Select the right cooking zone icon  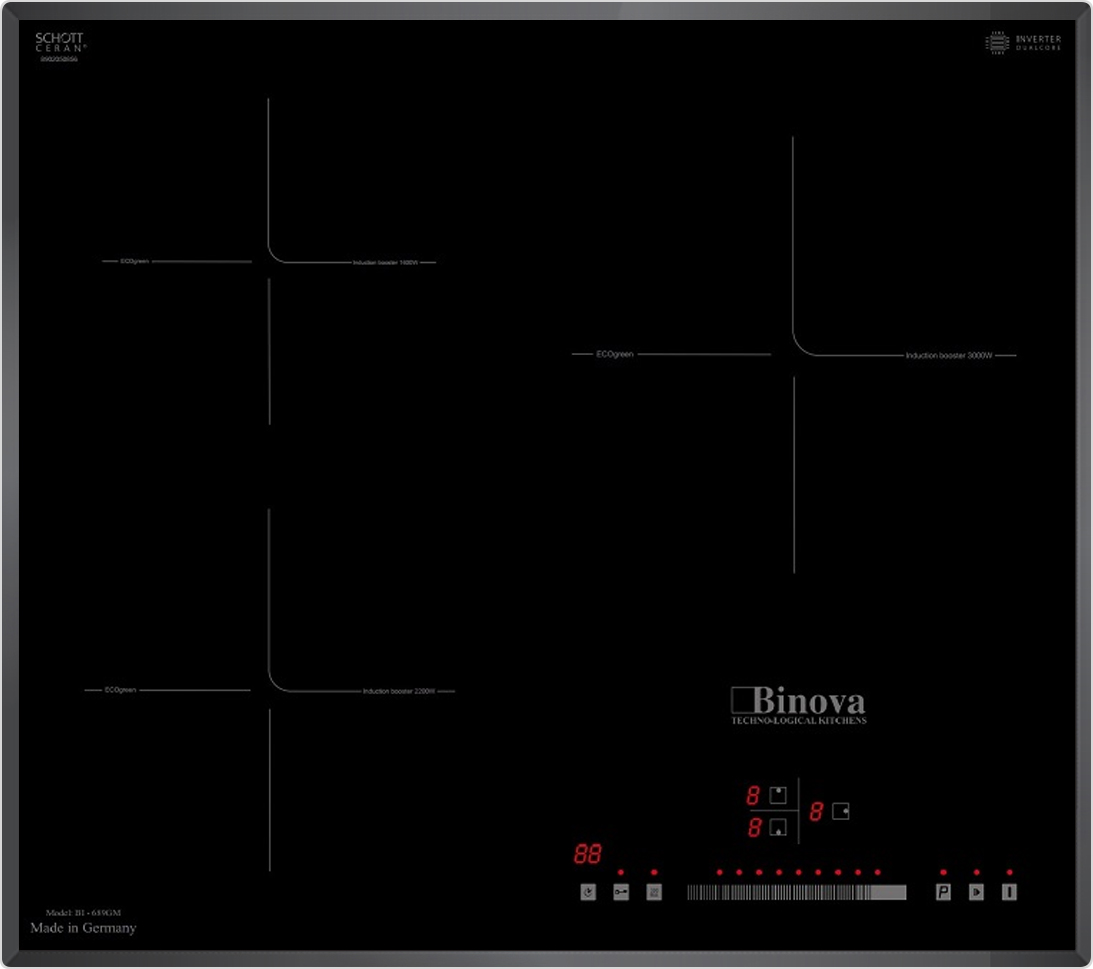(x=840, y=811)
